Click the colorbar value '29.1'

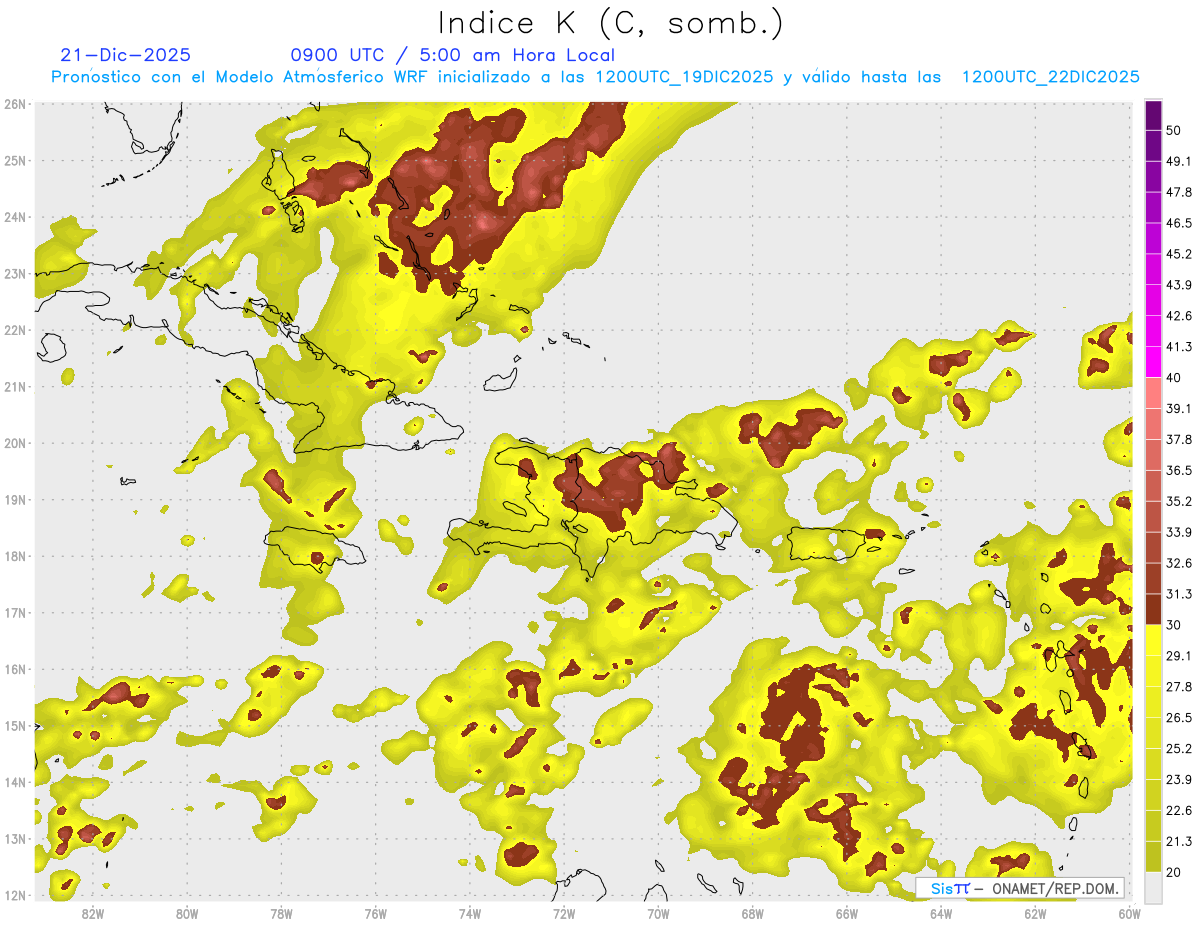click(1178, 656)
